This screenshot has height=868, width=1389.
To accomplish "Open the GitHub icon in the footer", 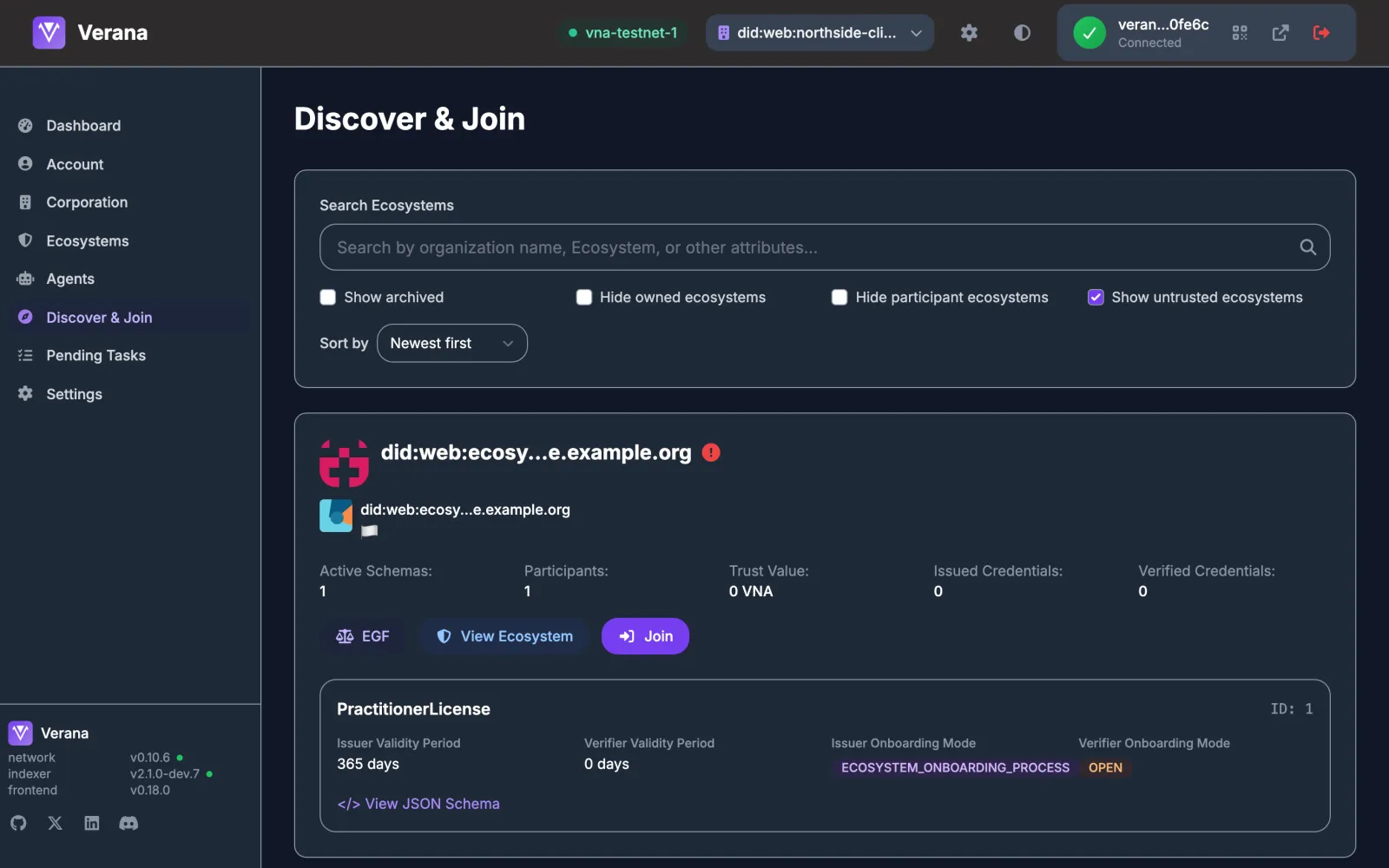I will pos(18,823).
